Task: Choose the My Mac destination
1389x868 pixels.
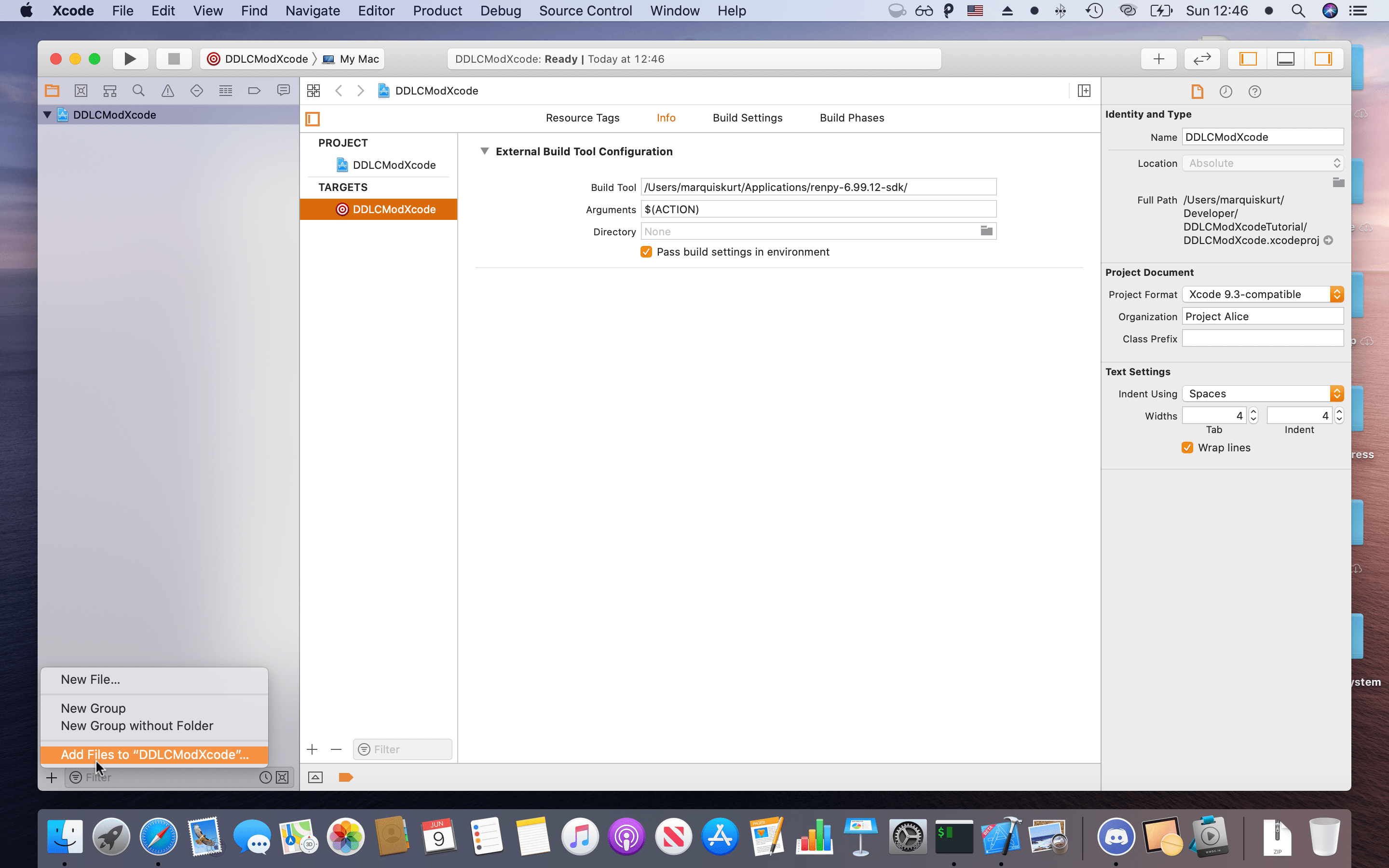Action: click(351, 58)
